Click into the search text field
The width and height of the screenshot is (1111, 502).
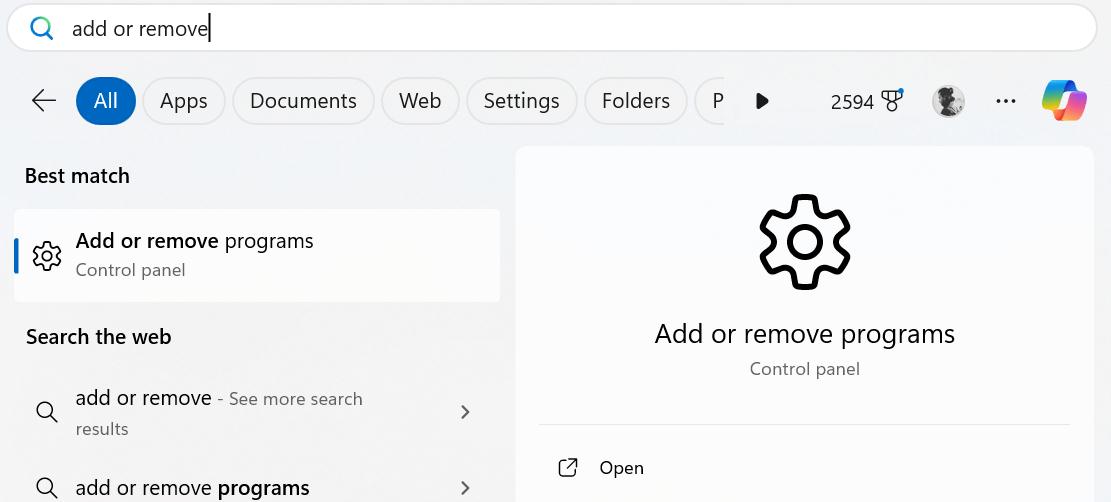[600, 29]
